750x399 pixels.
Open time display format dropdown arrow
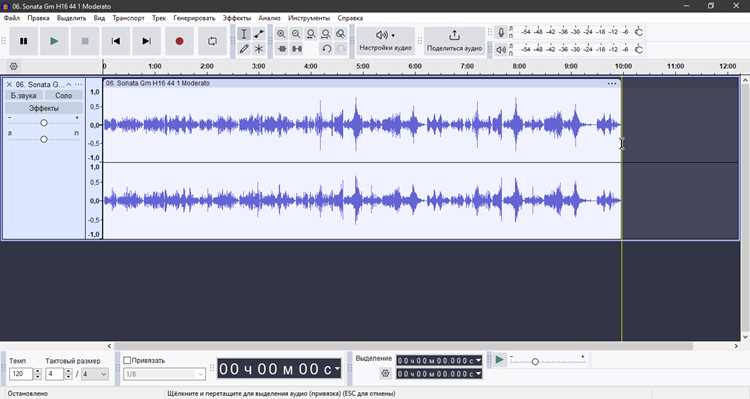click(337, 369)
